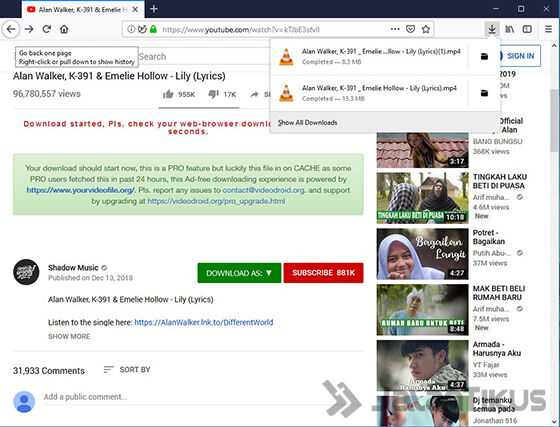Open site information icon in address bar
The height and width of the screenshot is (427, 560).
click(x=131, y=29)
